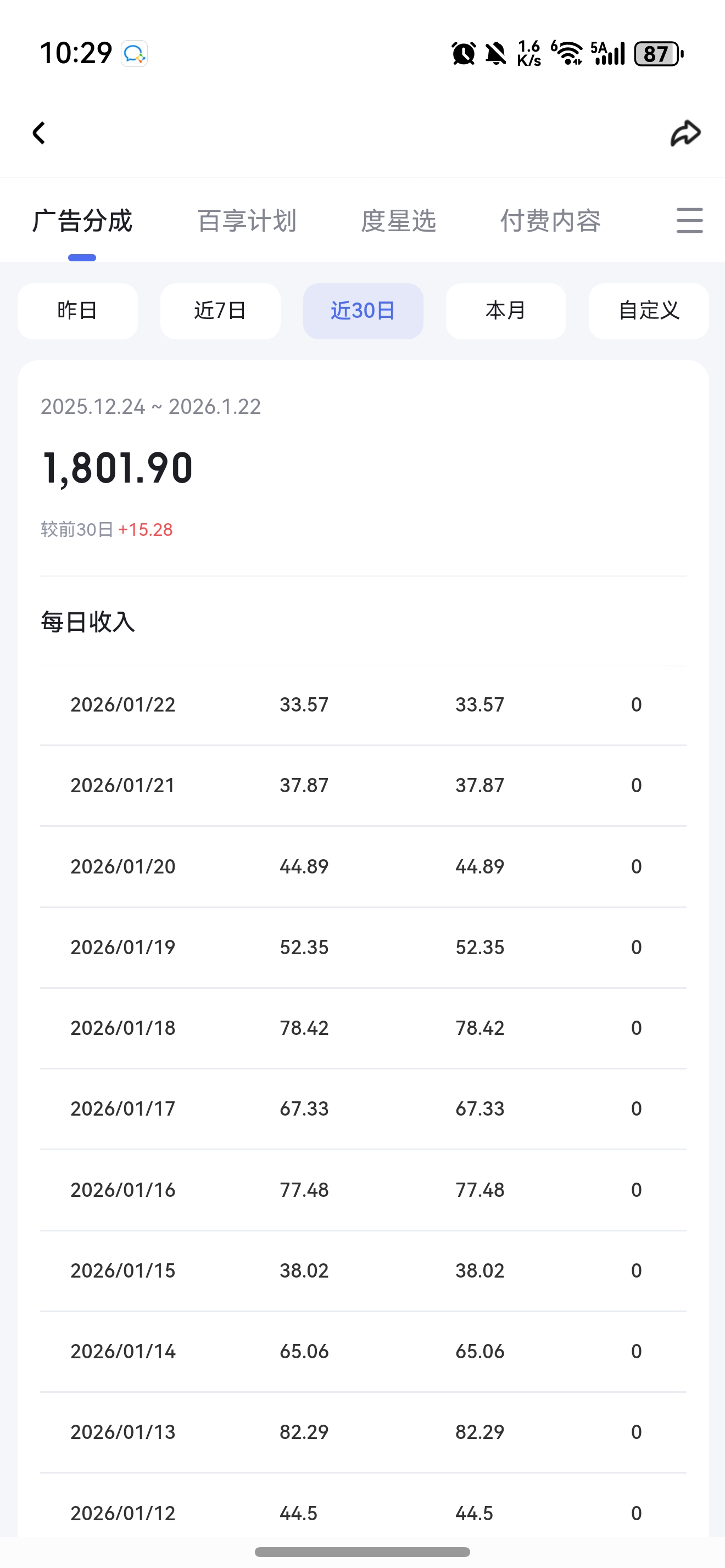Tap the total income 1,801.90 figure
725x1568 pixels.
[x=118, y=468]
